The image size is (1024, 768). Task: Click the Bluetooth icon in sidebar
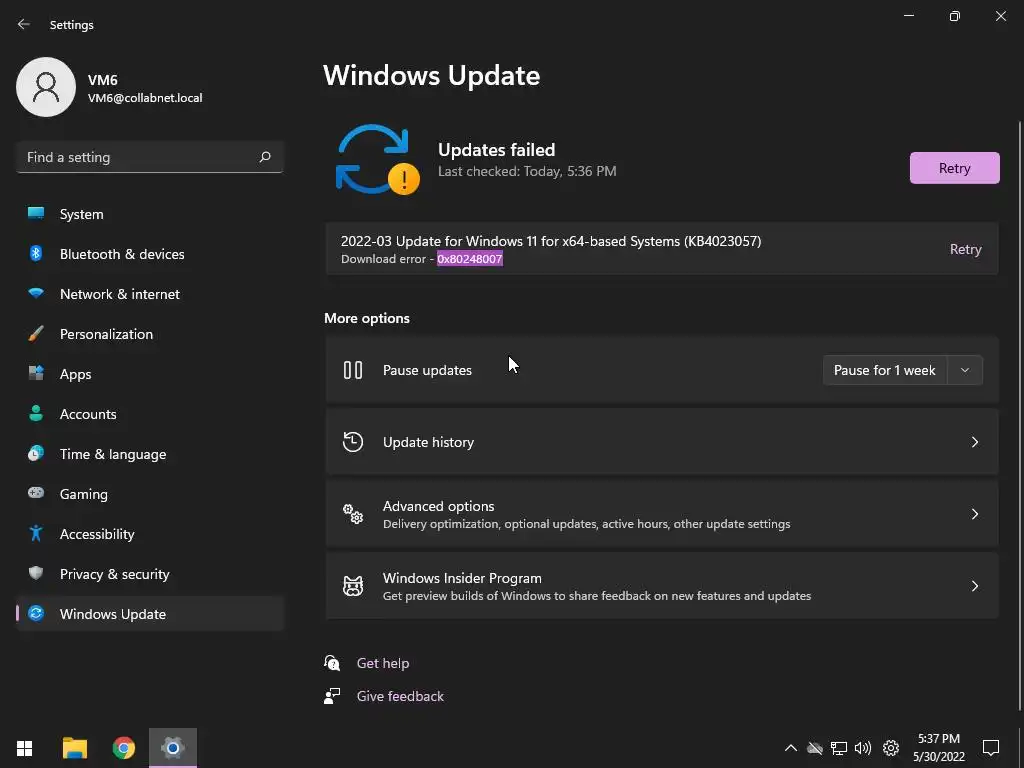click(36, 253)
